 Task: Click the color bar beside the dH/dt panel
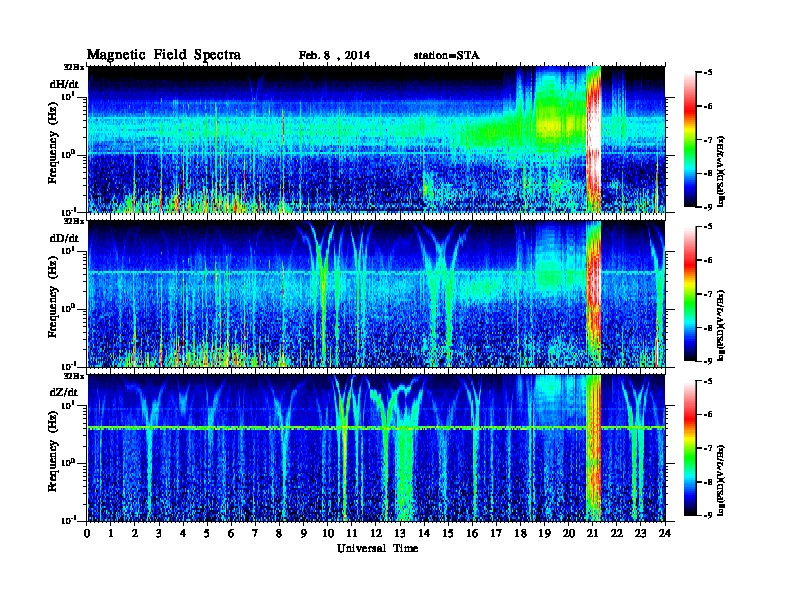(x=690, y=140)
